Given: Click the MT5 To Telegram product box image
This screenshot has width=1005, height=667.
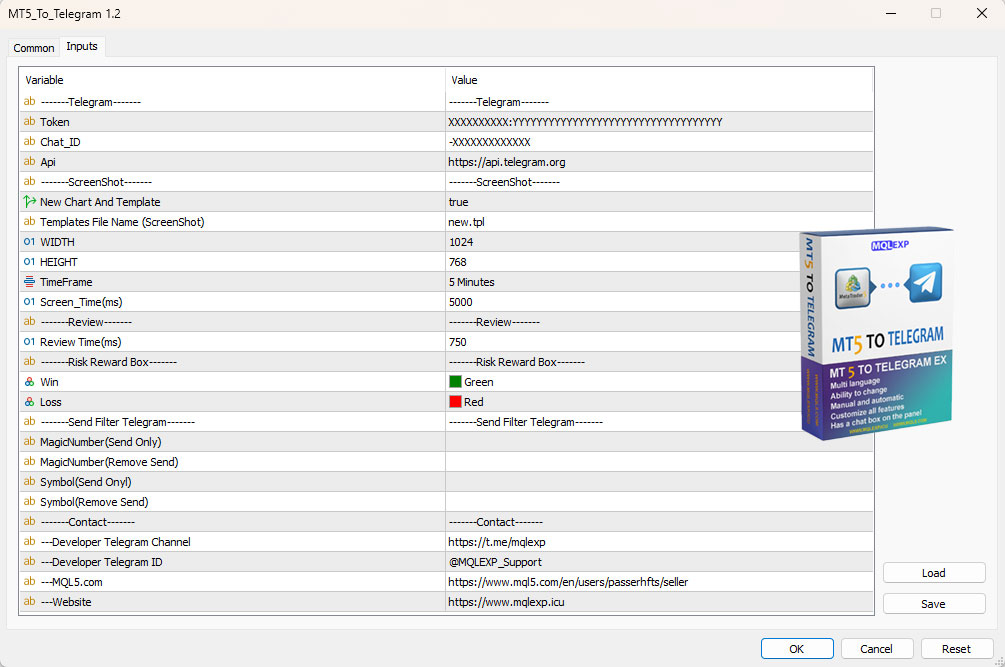Looking at the screenshot, I should [877, 333].
